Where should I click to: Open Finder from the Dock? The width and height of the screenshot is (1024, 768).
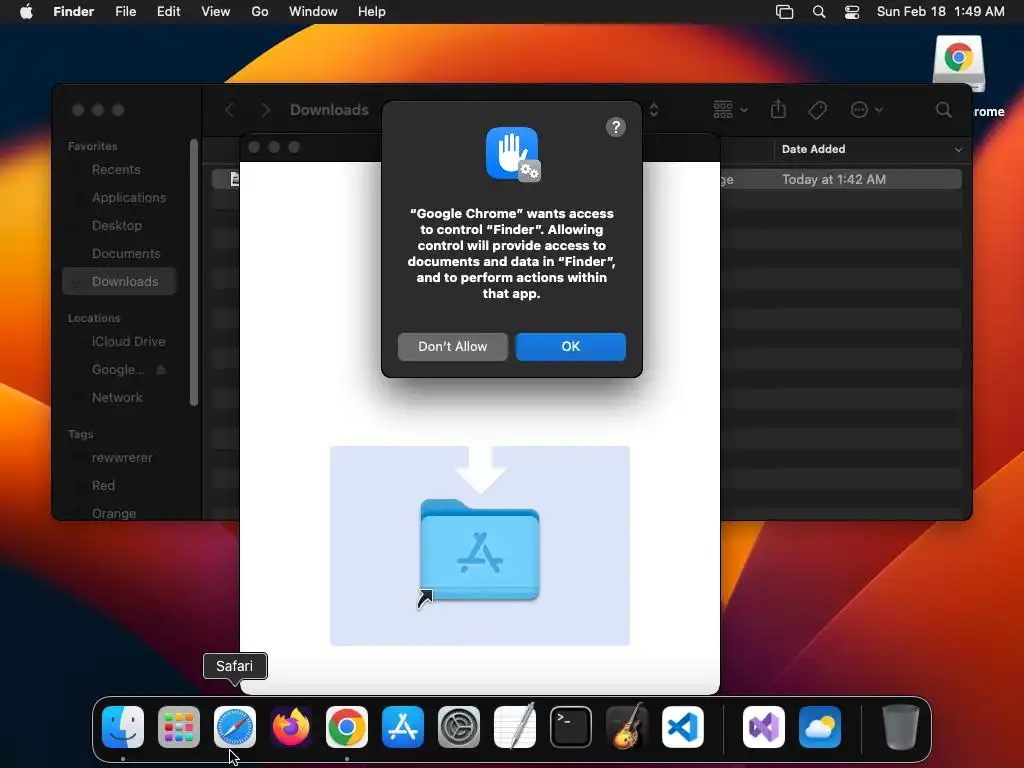(x=123, y=727)
